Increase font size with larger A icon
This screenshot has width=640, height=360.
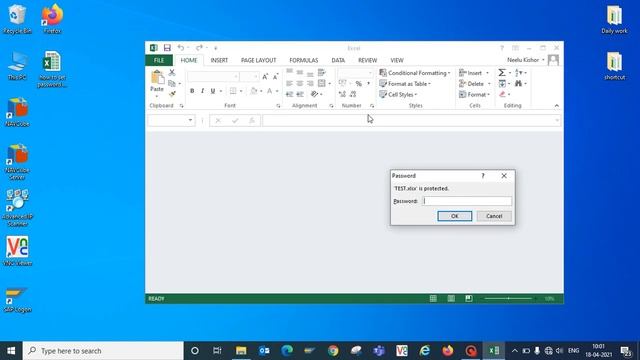(x=265, y=76)
